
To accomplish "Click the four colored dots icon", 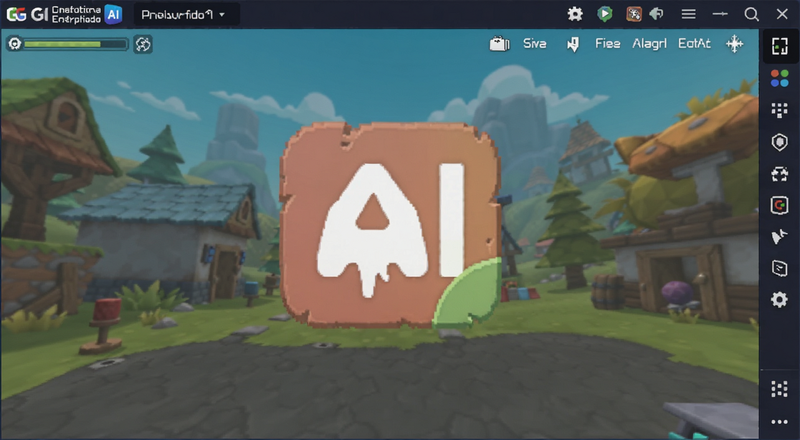I will coord(780,78).
